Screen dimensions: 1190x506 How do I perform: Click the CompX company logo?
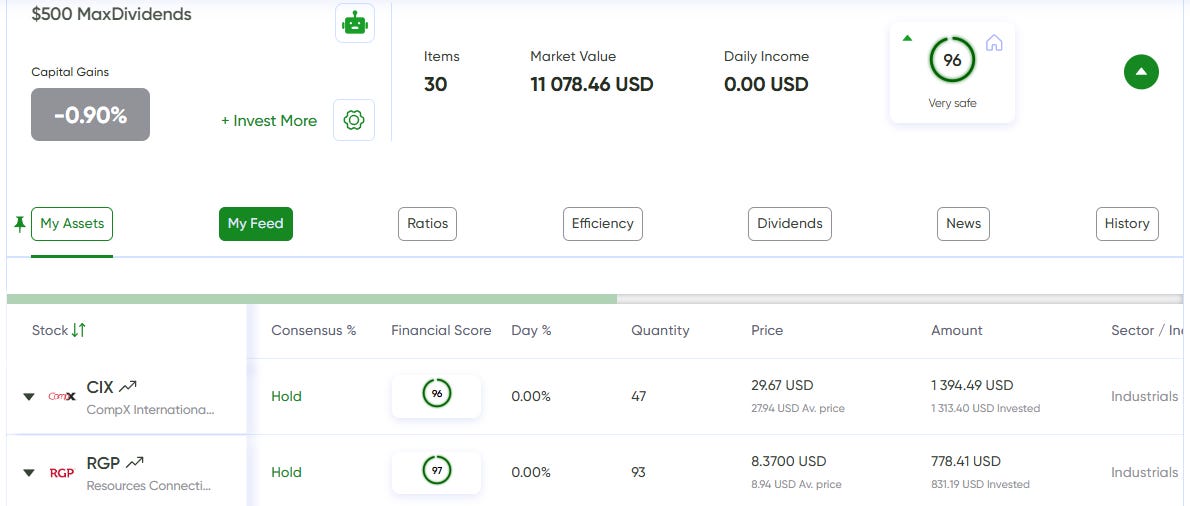click(x=62, y=396)
